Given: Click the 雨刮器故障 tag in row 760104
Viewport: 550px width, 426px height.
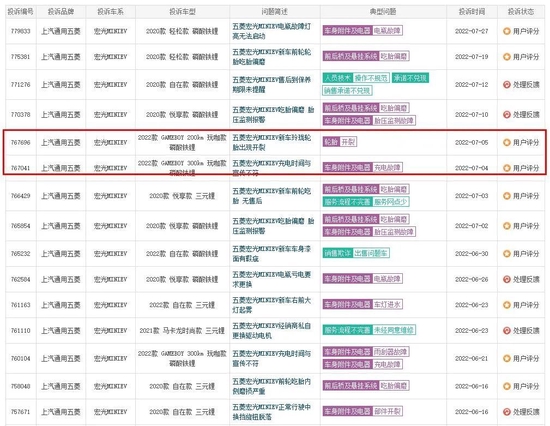Looking at the screenshot, I should (x=390, y=352).
